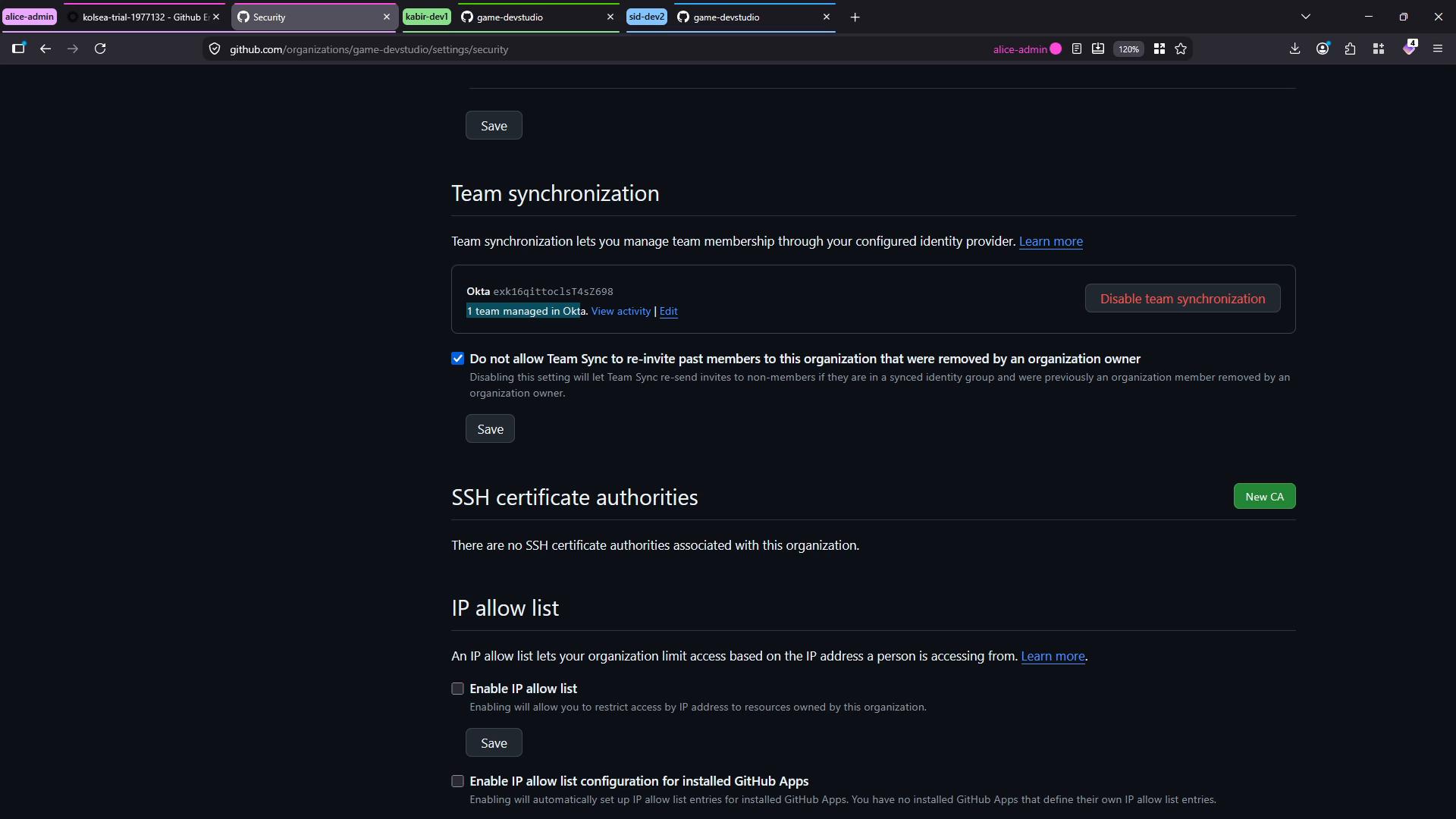This screenshot has width=1456, height=819.
Task: Open the account profile icon in toolbar
Action: [x=1323, y=49]
